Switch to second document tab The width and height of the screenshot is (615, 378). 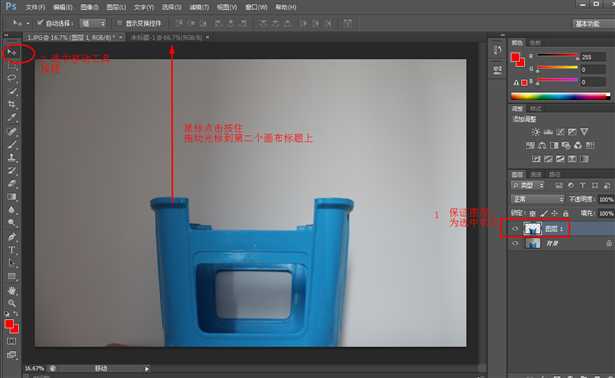[167, 37]
